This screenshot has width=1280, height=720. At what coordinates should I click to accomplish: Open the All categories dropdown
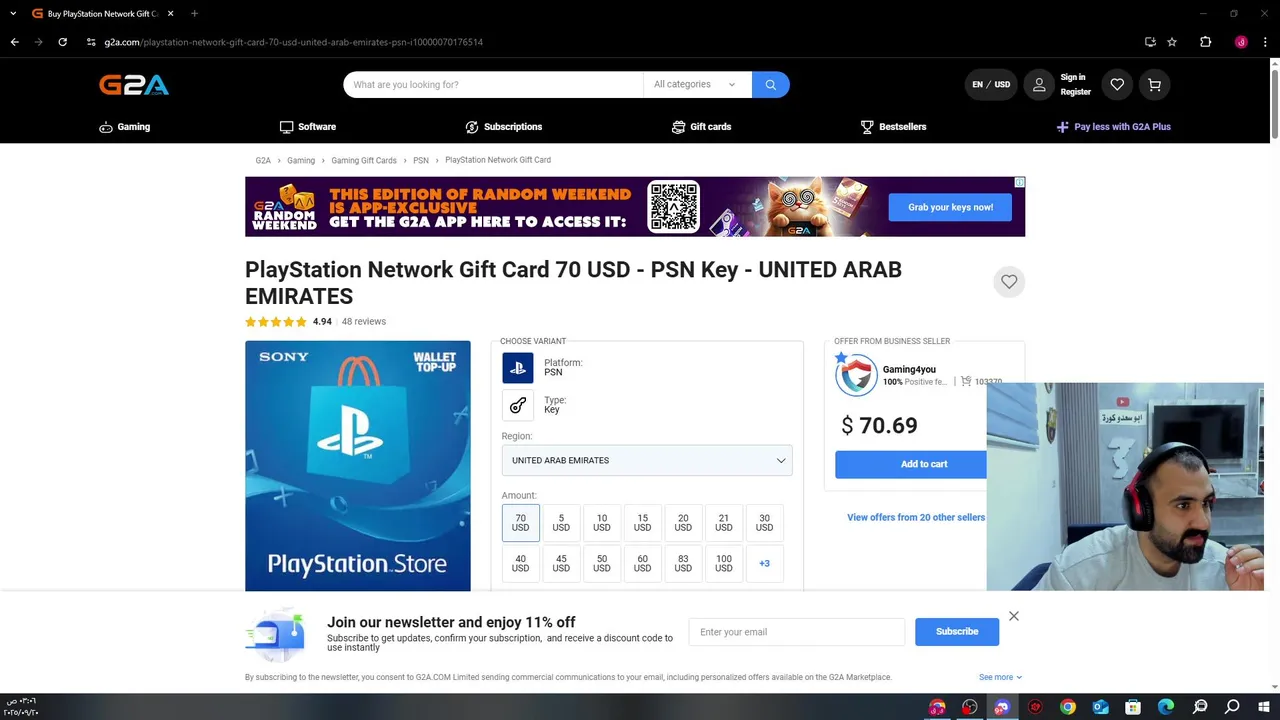click(x=697, y=85)
